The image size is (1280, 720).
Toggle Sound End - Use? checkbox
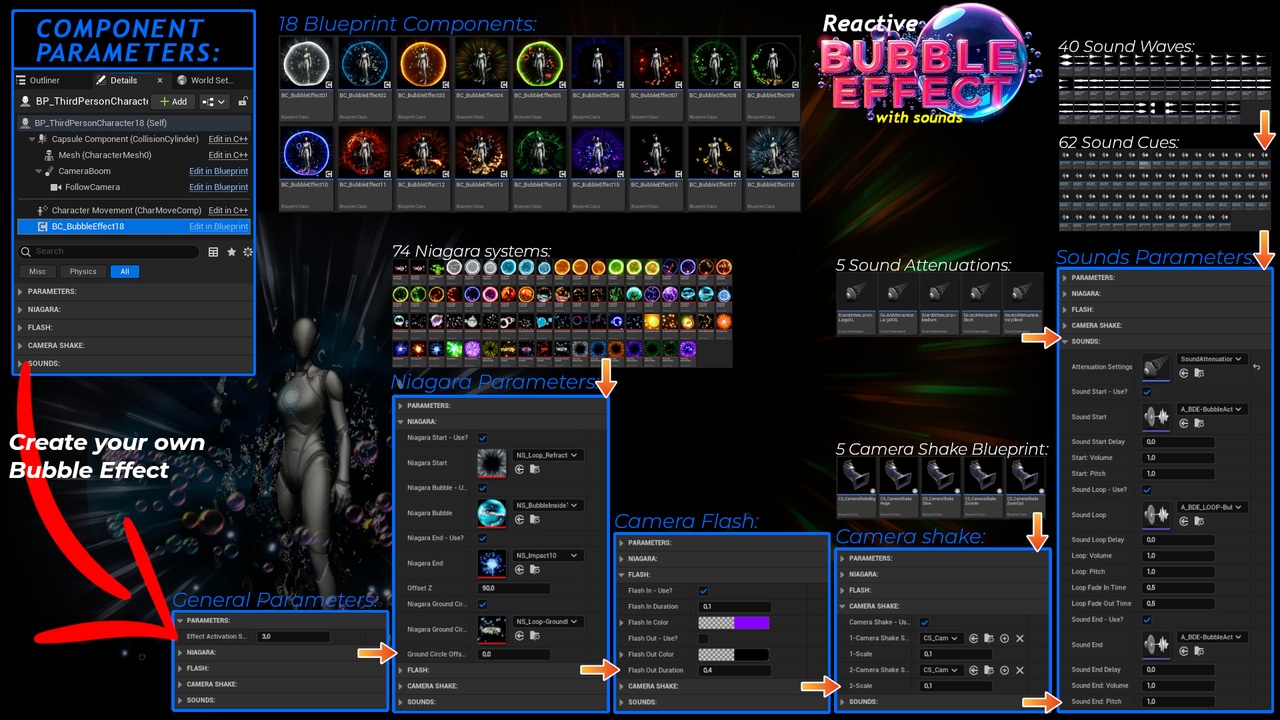(1147, 620)
